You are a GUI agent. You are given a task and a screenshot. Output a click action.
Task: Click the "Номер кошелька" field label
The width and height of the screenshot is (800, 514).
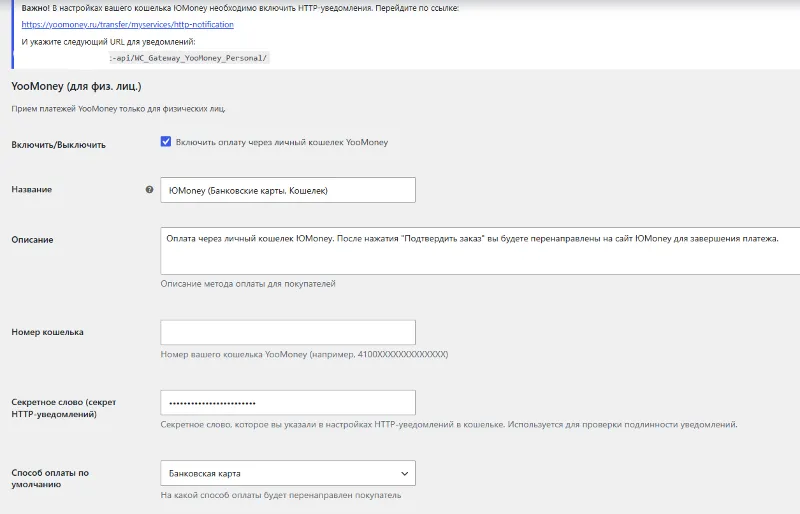pyautogui.click(x=47, y=332)
